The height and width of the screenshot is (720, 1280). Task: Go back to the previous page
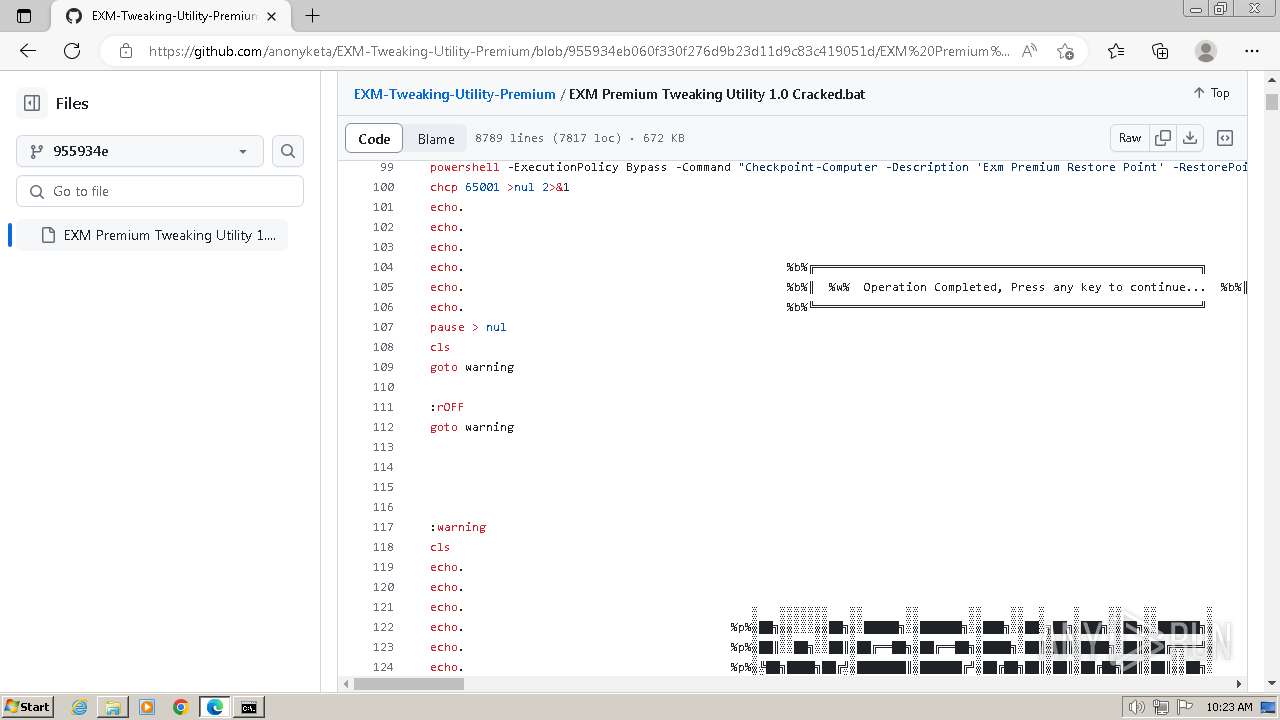click(28, 51)
